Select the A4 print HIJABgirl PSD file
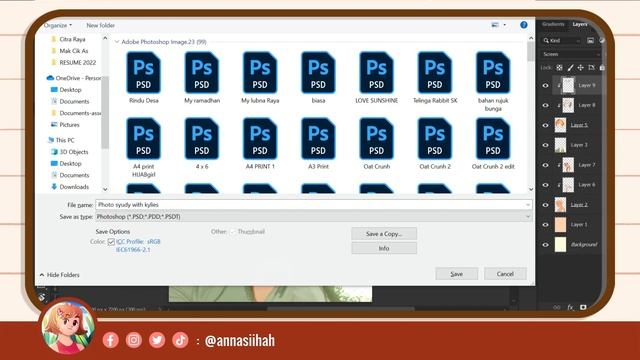This screenshot has height=360, width=640. click(143, 147)
